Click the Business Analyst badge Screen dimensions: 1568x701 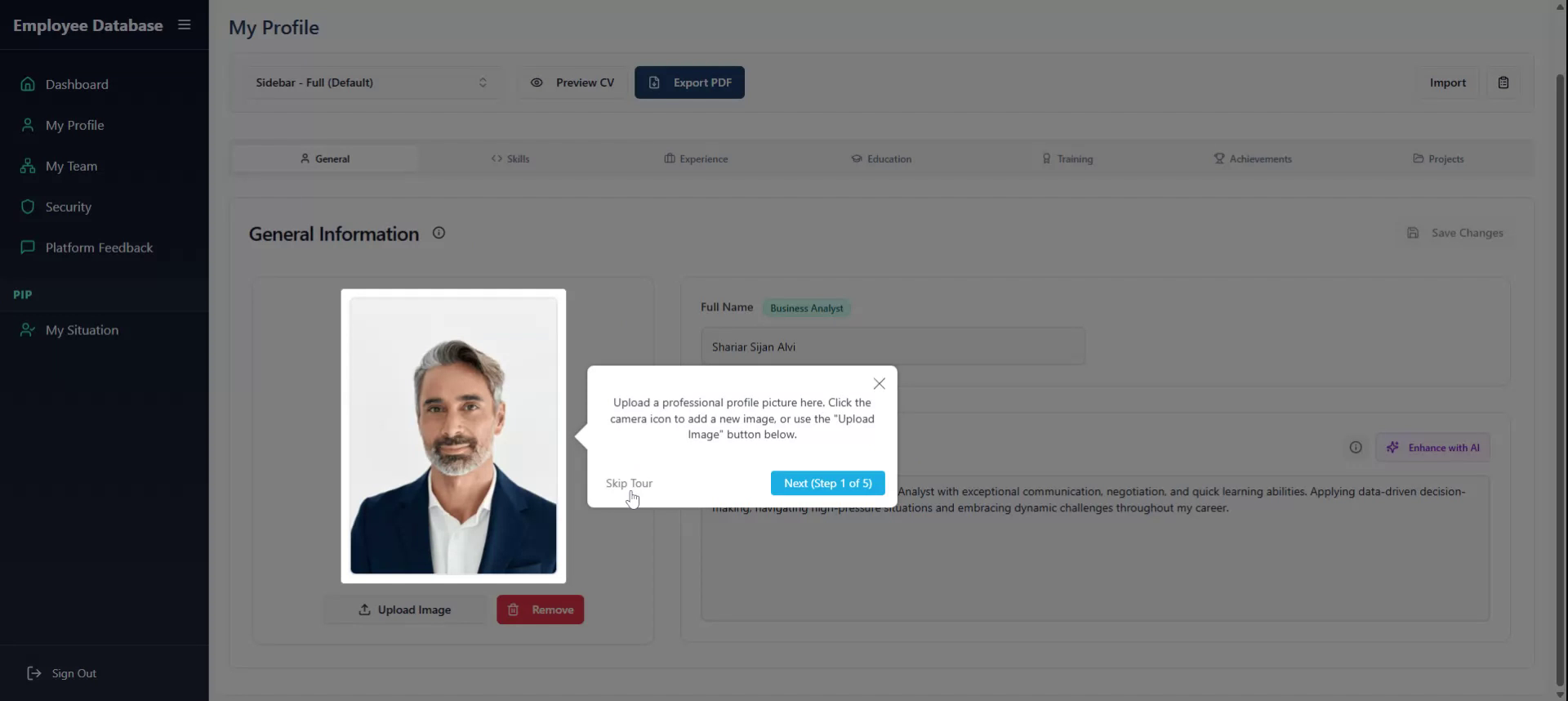pyautogui.click(x=806, y=308)
